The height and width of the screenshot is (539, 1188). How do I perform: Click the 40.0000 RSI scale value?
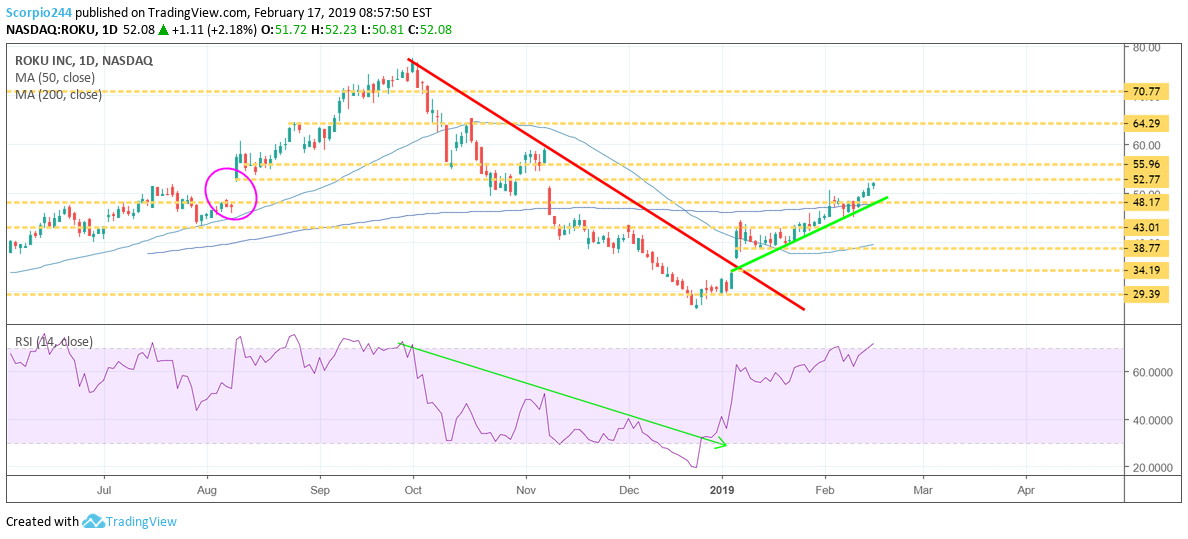tap(1148, 420)
